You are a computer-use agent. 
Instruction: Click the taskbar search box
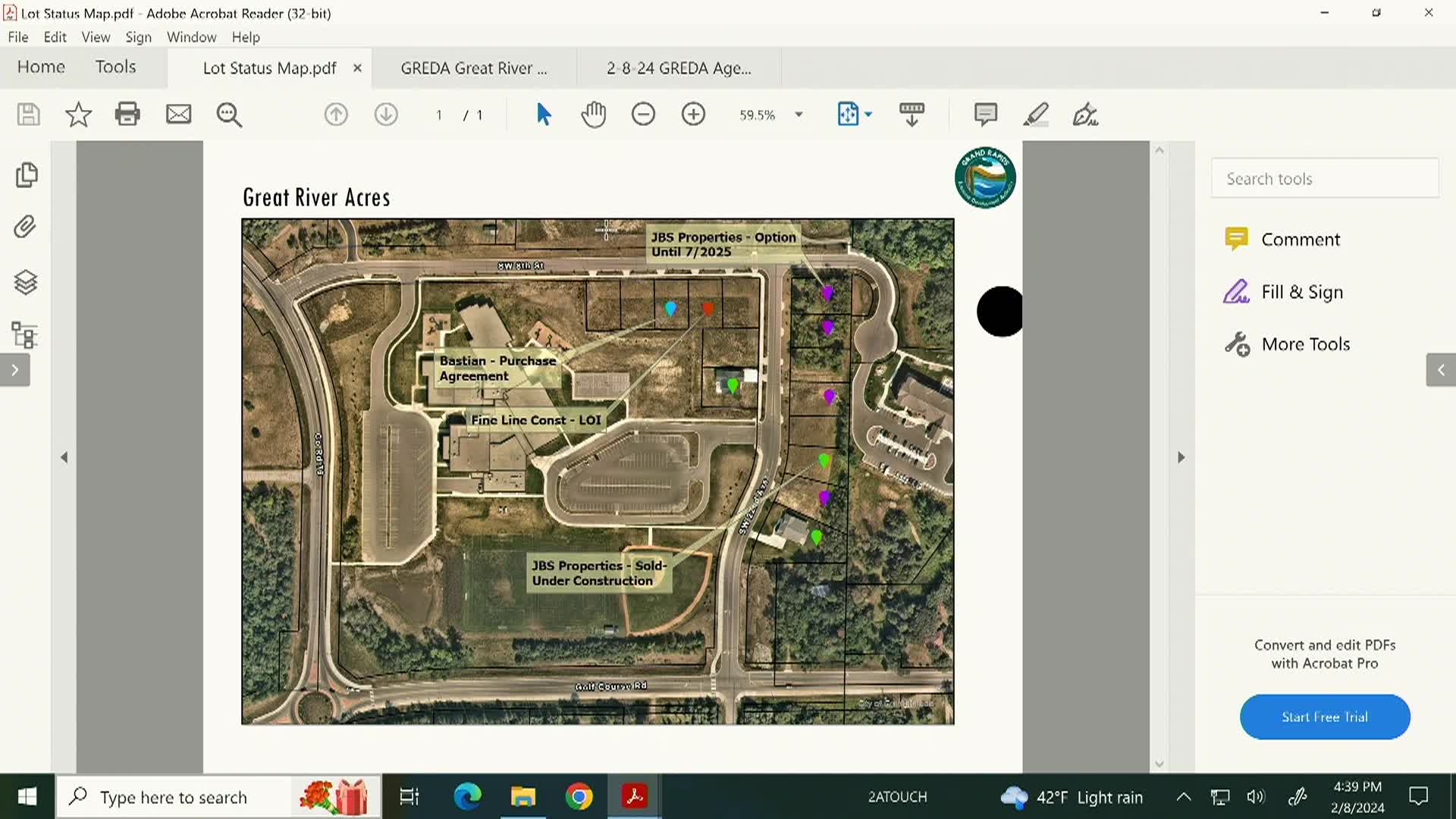218,797
